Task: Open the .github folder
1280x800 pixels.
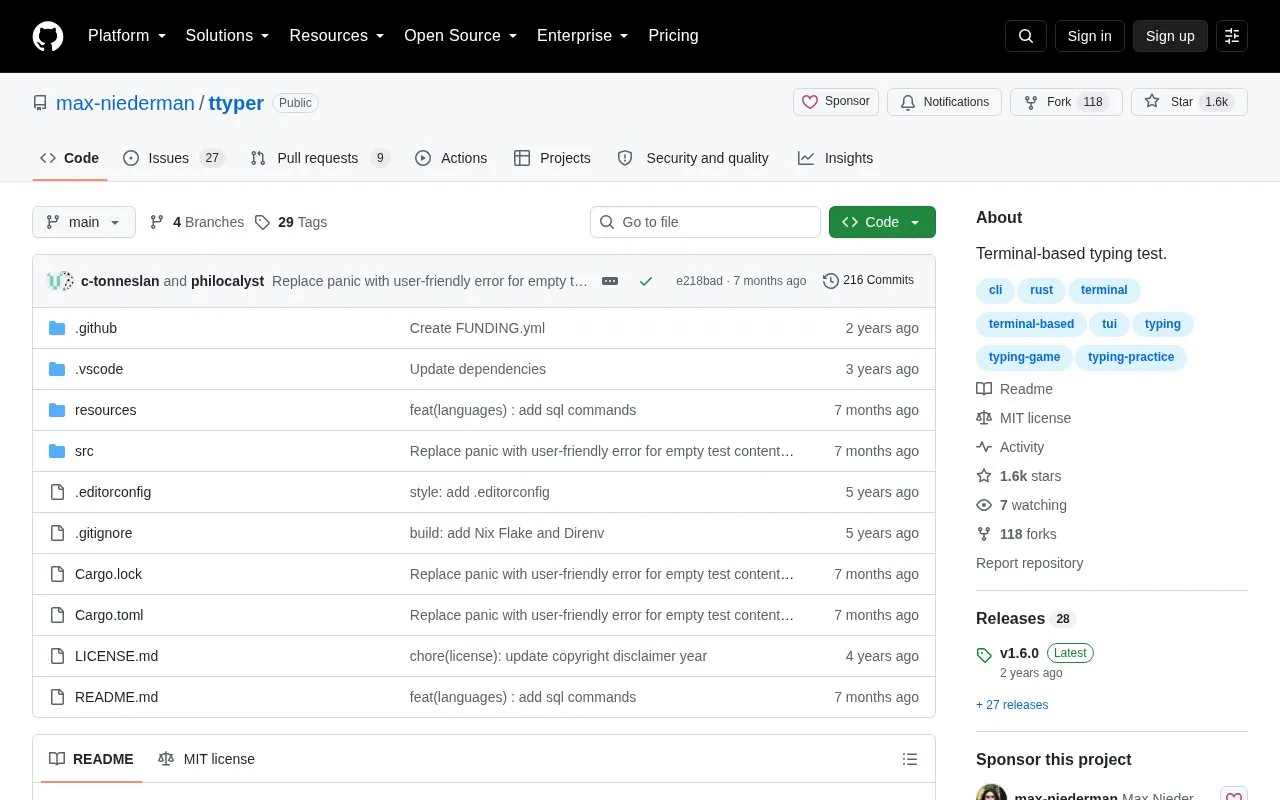Action: (x=96, y=328)
